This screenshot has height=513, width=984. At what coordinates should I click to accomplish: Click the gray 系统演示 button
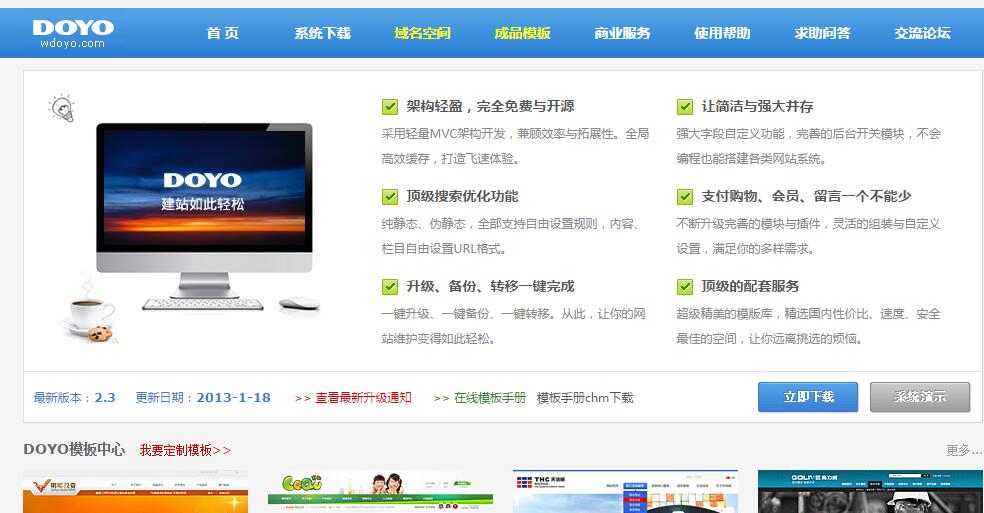[x=920, y=397]
